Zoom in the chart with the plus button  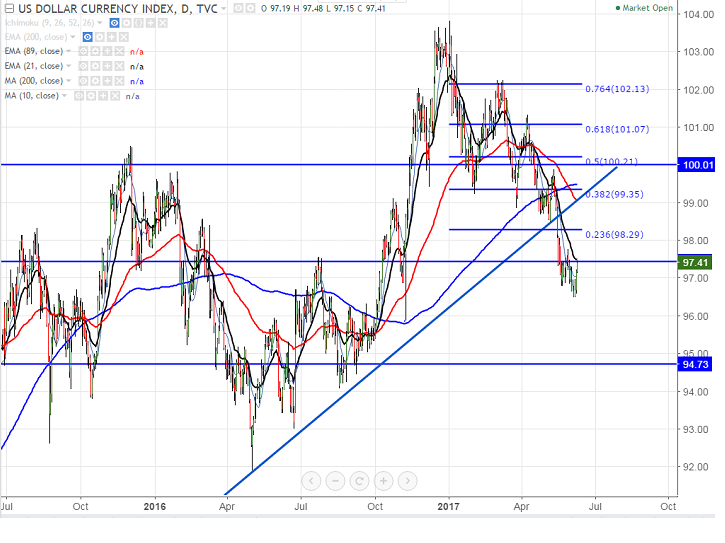tap(383, 481)
